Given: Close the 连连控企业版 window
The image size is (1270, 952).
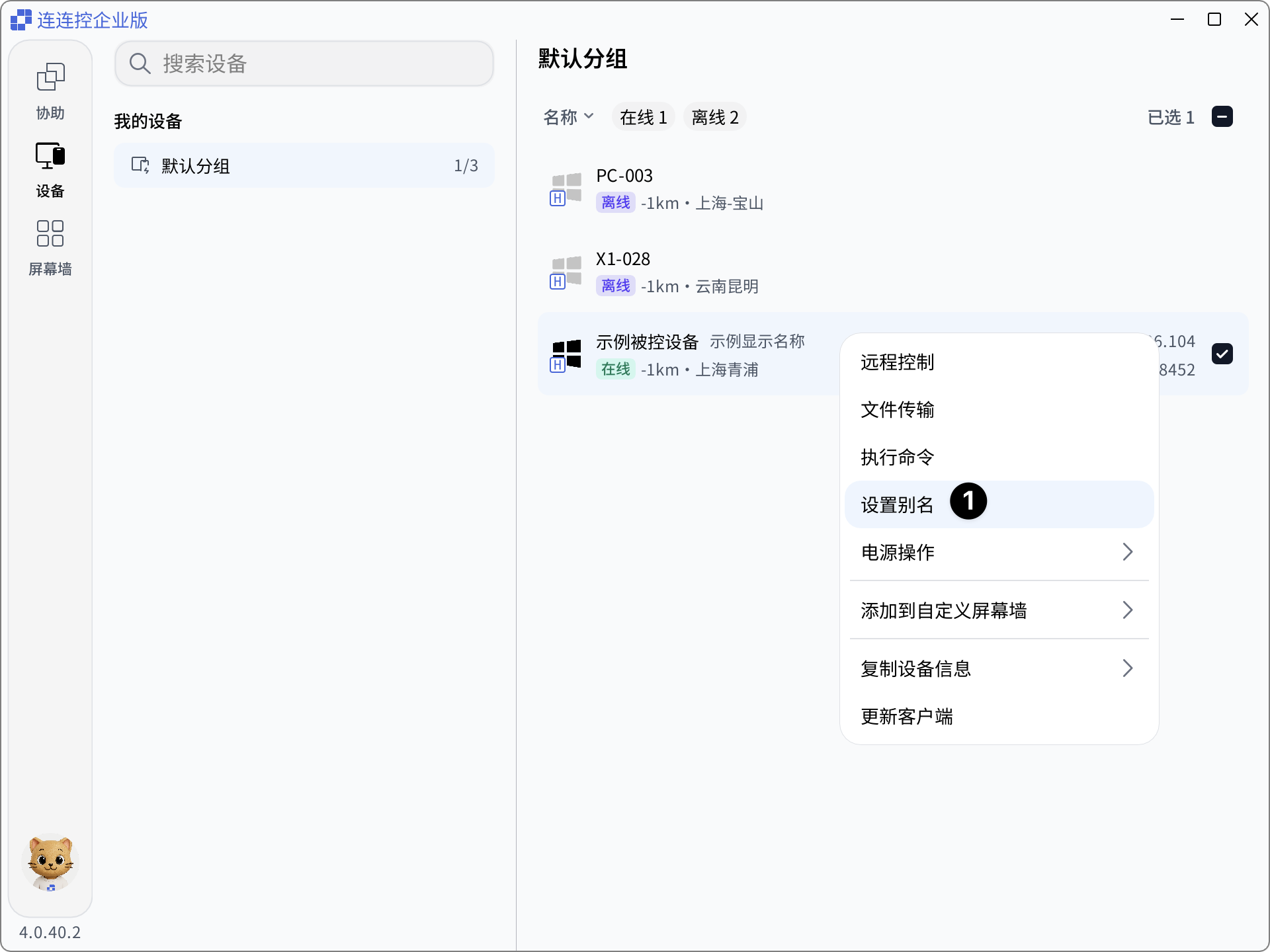Looking at the screenshot, I should 1251,20.
